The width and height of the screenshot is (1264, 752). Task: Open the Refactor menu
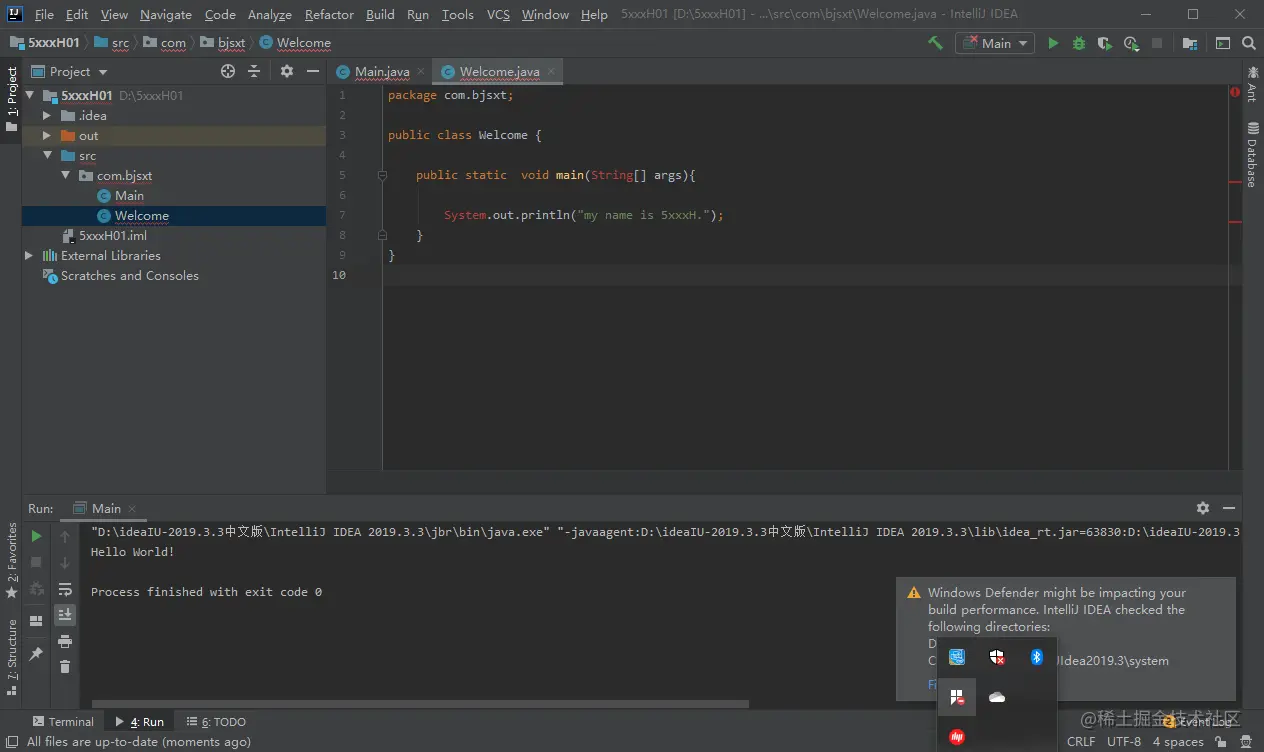[x=329, y=15]
